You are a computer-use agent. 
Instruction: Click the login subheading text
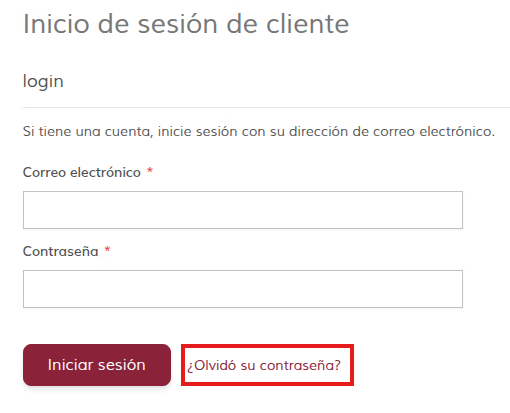point(43,82)
